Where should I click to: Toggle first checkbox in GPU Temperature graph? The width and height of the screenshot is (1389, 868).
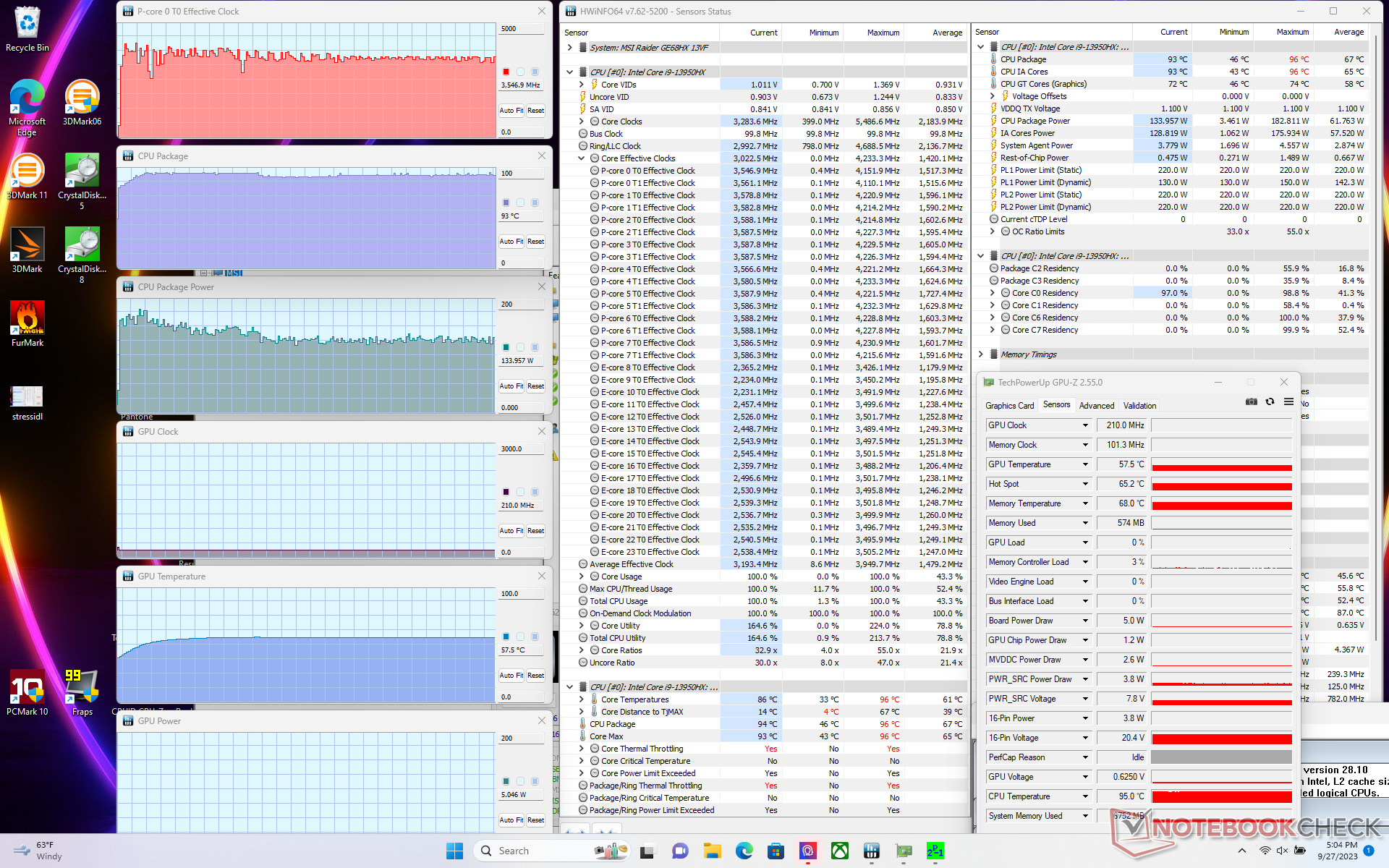(506, 637)
